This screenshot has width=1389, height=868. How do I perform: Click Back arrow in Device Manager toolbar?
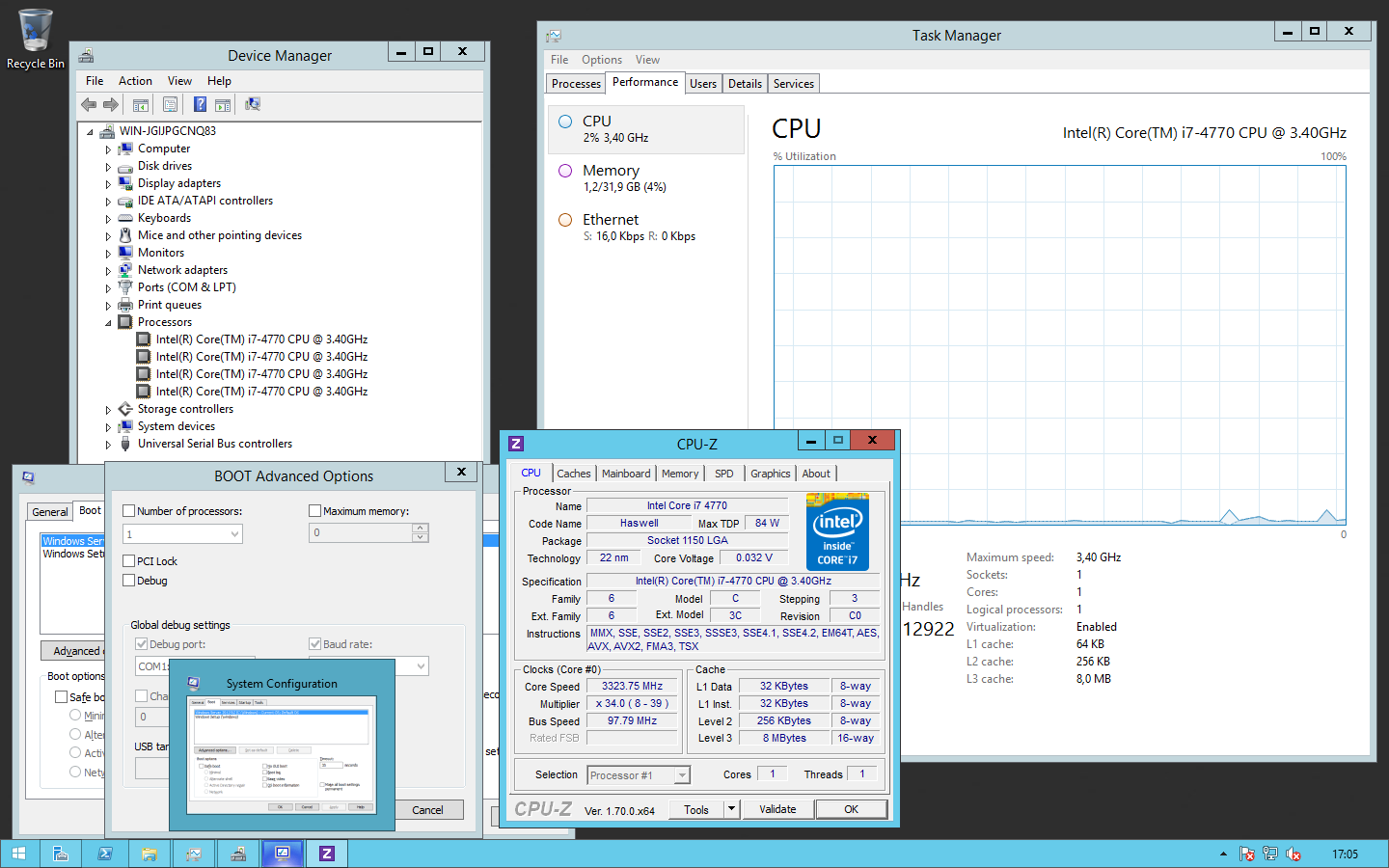pyautogui.click(x=89, y=104)
